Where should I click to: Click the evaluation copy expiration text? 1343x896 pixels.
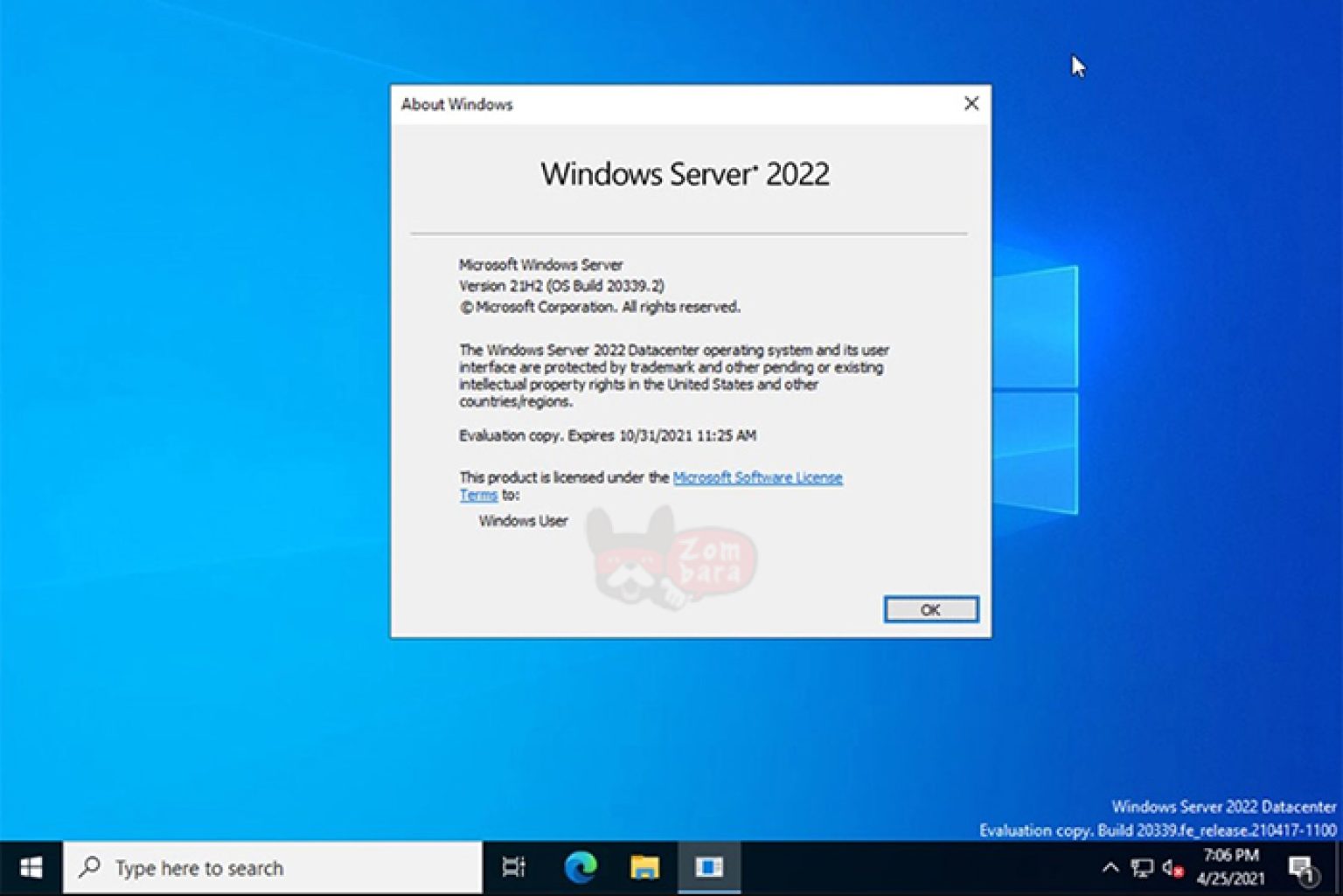(608, 435)
